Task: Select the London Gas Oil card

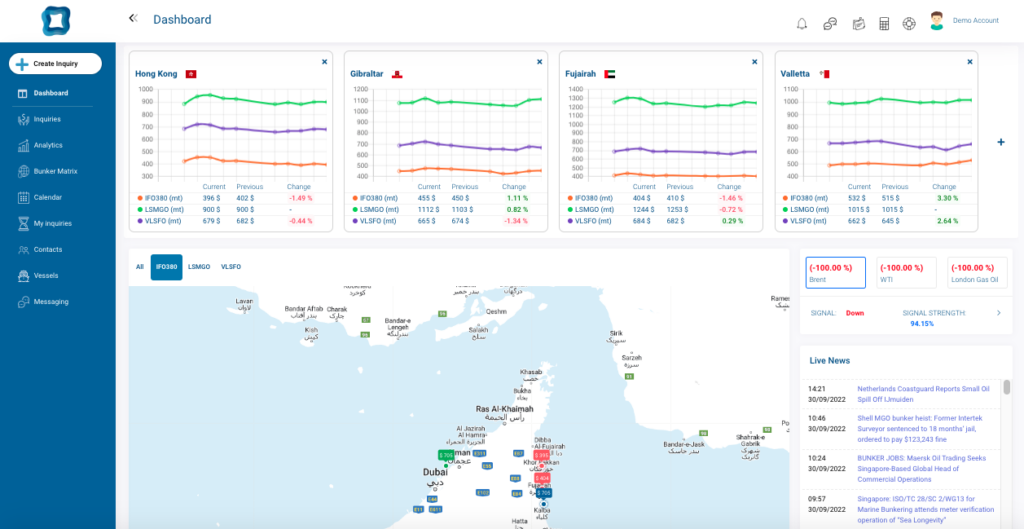Action: point(978,273)
